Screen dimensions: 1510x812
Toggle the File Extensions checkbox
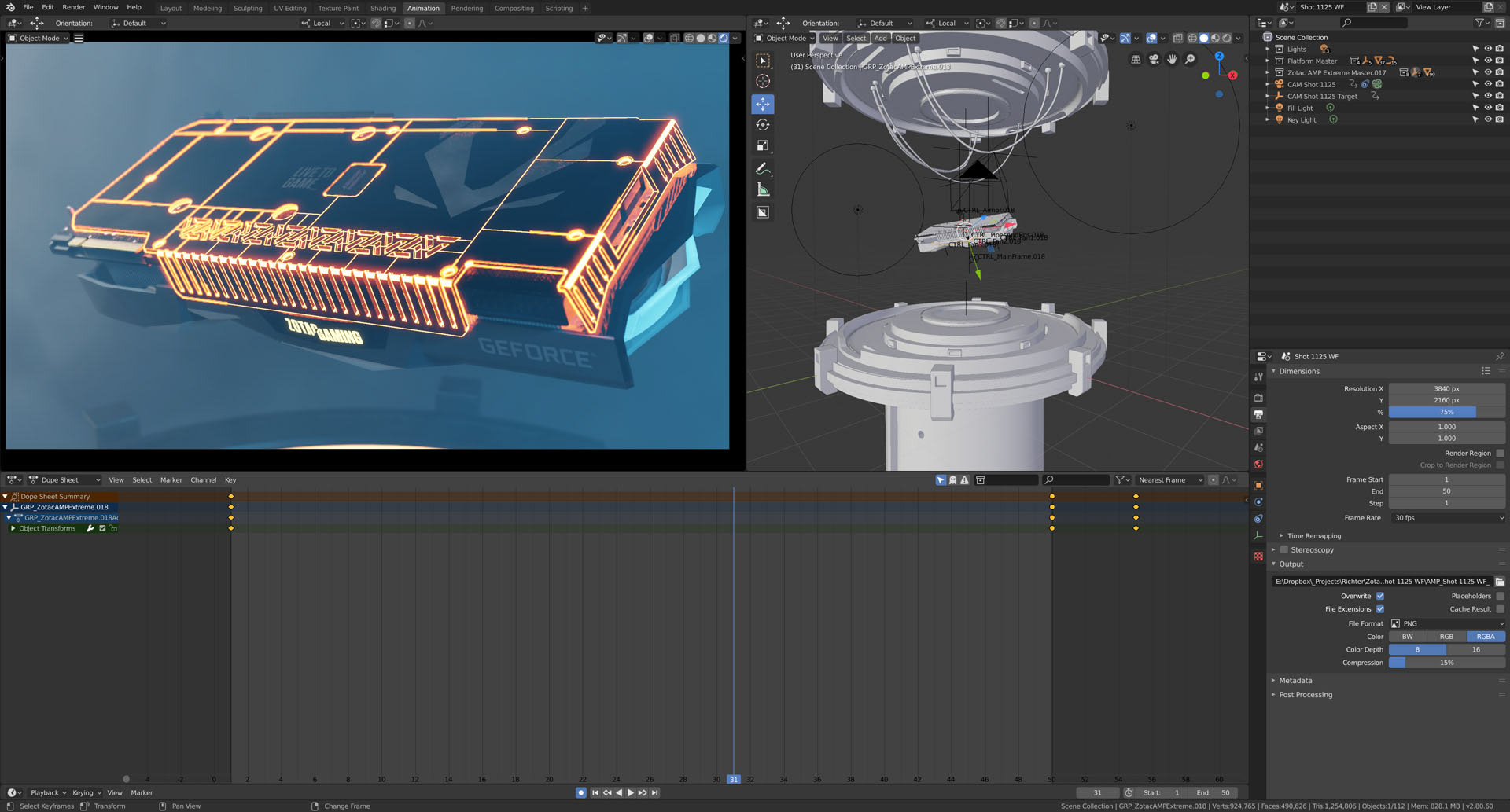point(1380,609)
